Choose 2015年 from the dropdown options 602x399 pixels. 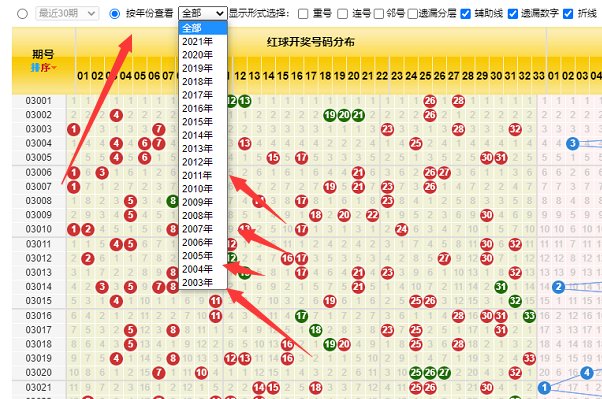pyautogui.click(x=203, y=122)
